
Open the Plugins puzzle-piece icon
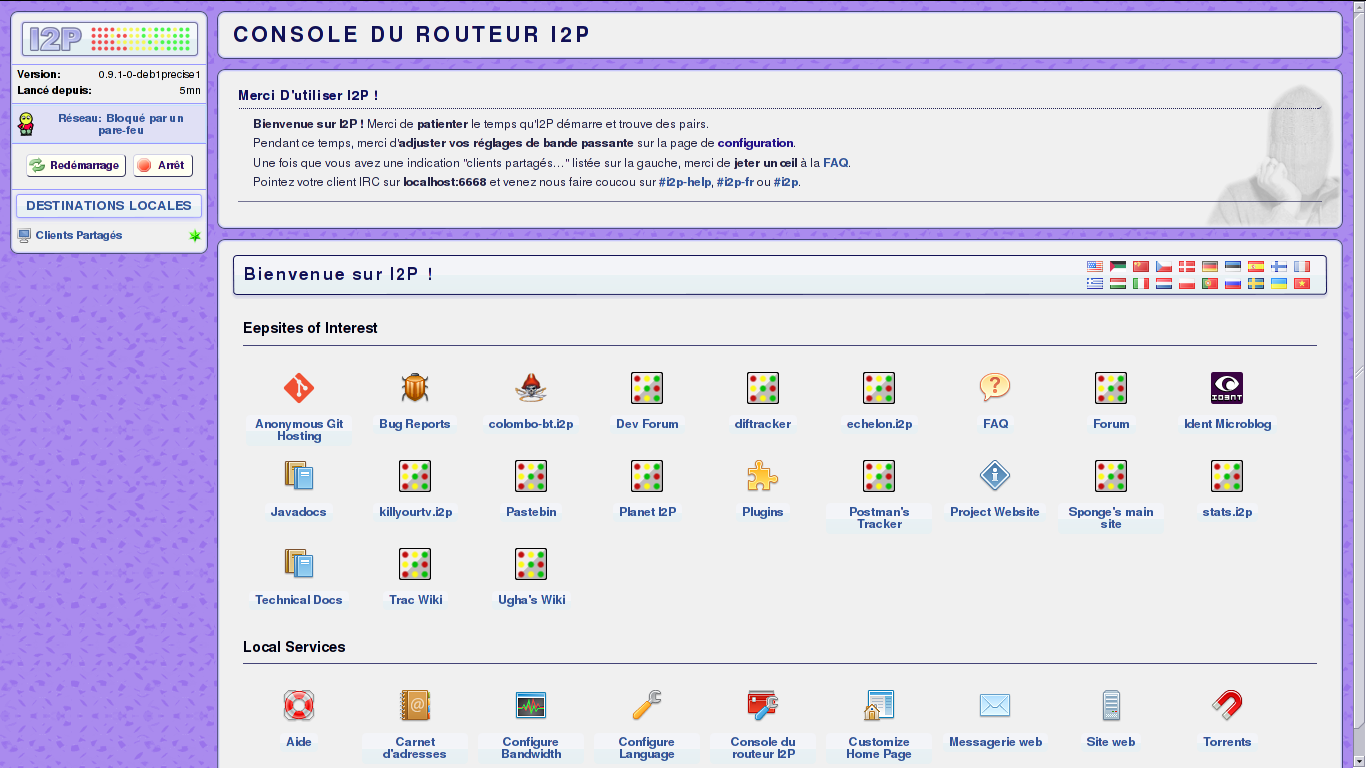tap(763, 475)
